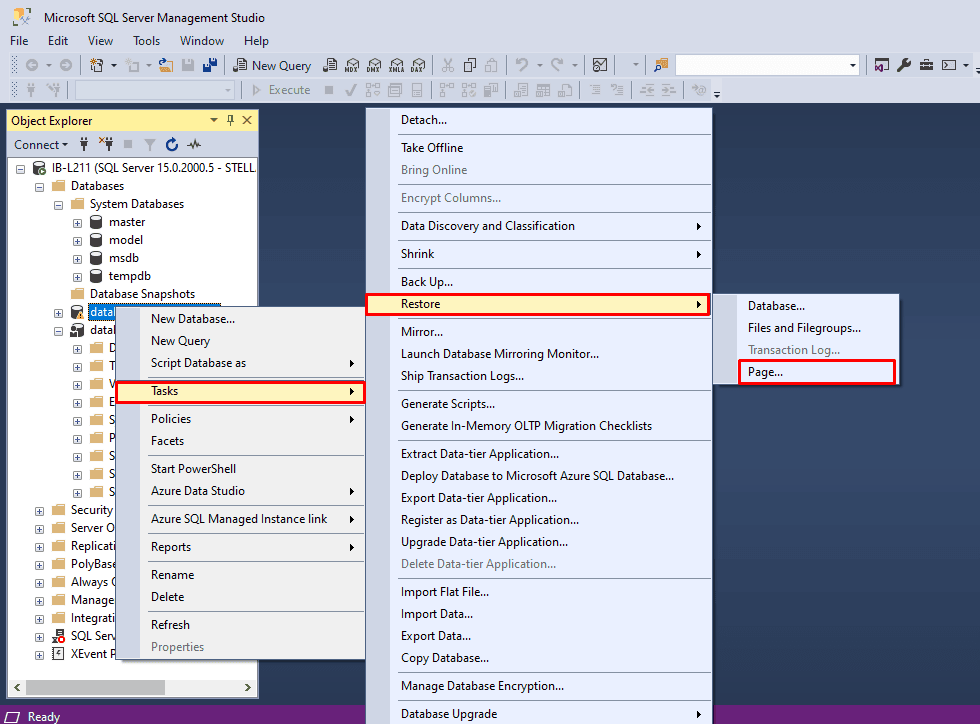Expand the Security folder node
Image resolution: width=980 pixels, height=724 pixels.
pyautogui.click(x=39, y=511)
